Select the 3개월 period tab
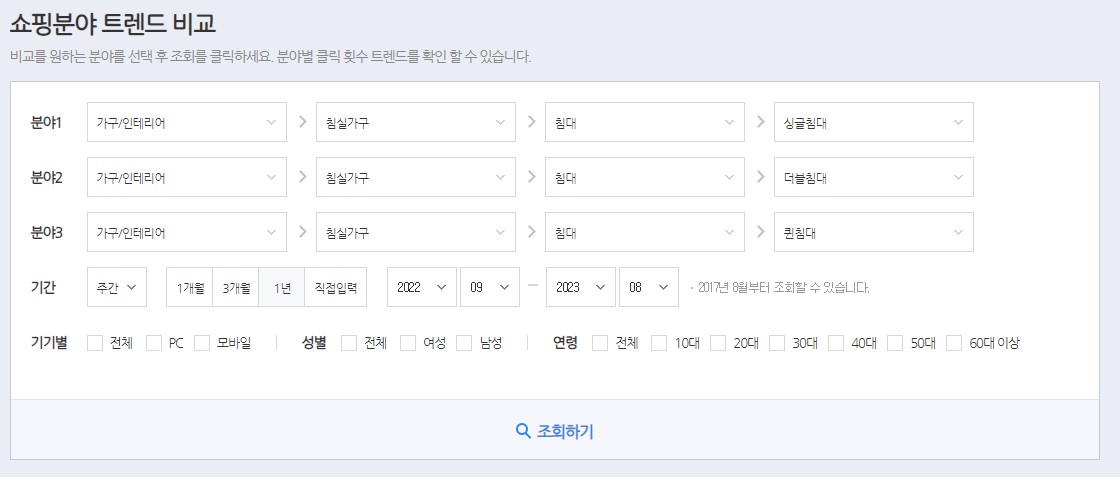The image size is (1120, 501). [x=236, y=287]
